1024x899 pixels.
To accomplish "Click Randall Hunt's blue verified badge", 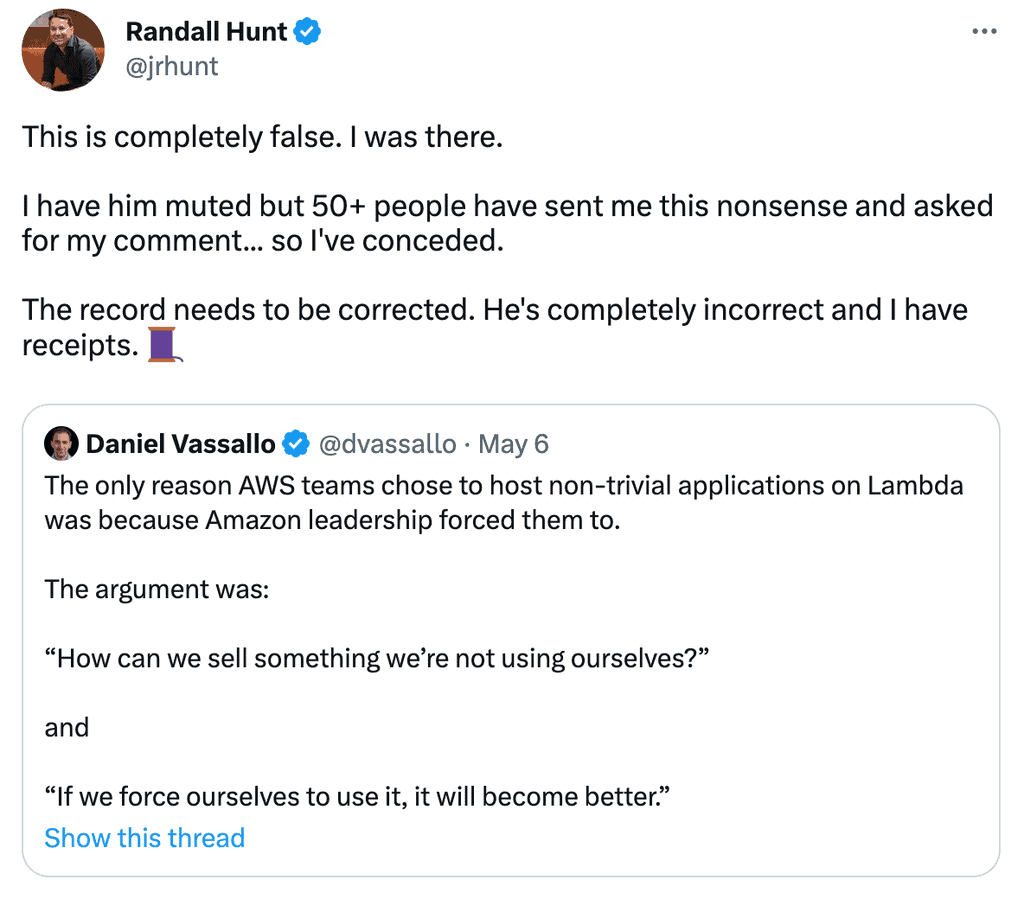I will pos(306,32).
